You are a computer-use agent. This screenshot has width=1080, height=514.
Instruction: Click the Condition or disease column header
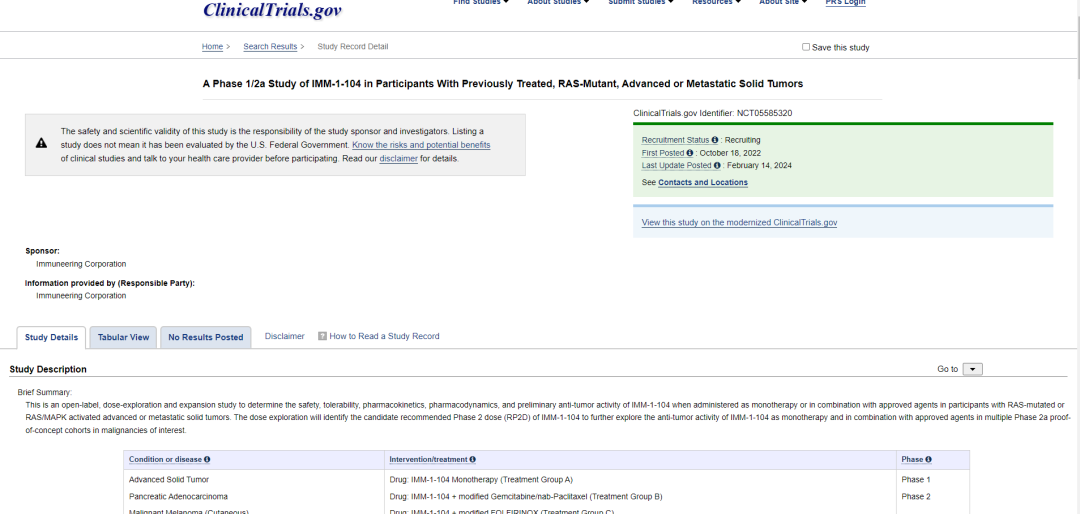(165, 460)
